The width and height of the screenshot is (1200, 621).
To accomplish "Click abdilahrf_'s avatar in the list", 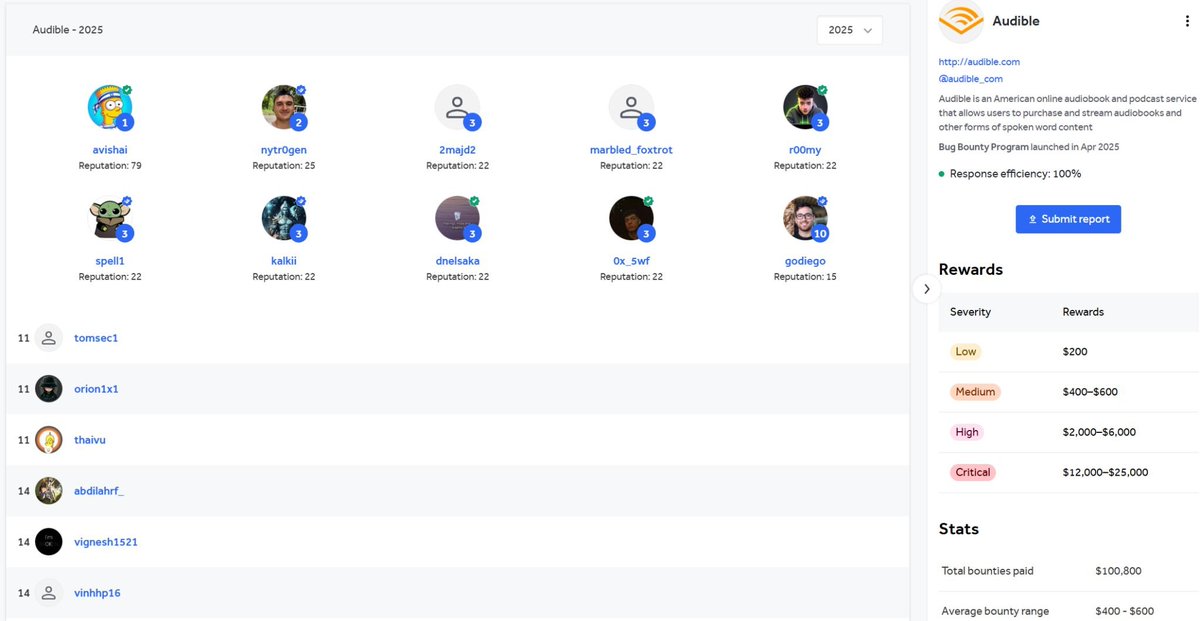I will pyautogui.click(x=49, y=491).
